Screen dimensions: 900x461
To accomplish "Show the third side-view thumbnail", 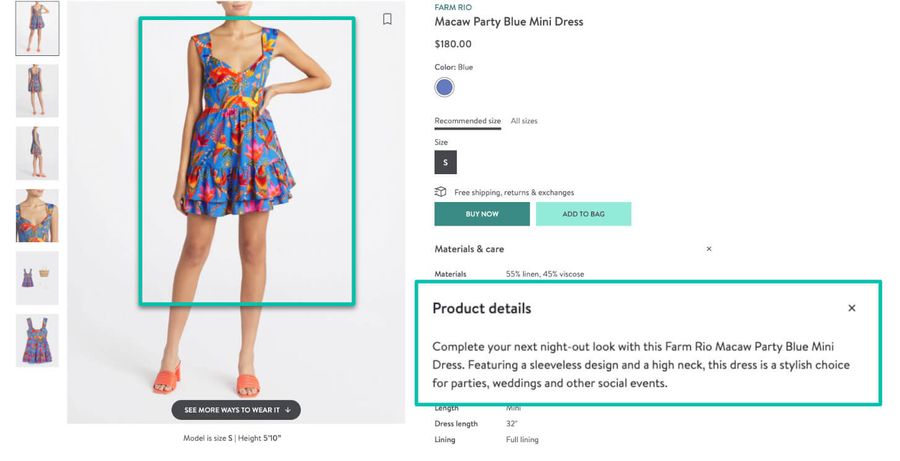I will point(37,153).
